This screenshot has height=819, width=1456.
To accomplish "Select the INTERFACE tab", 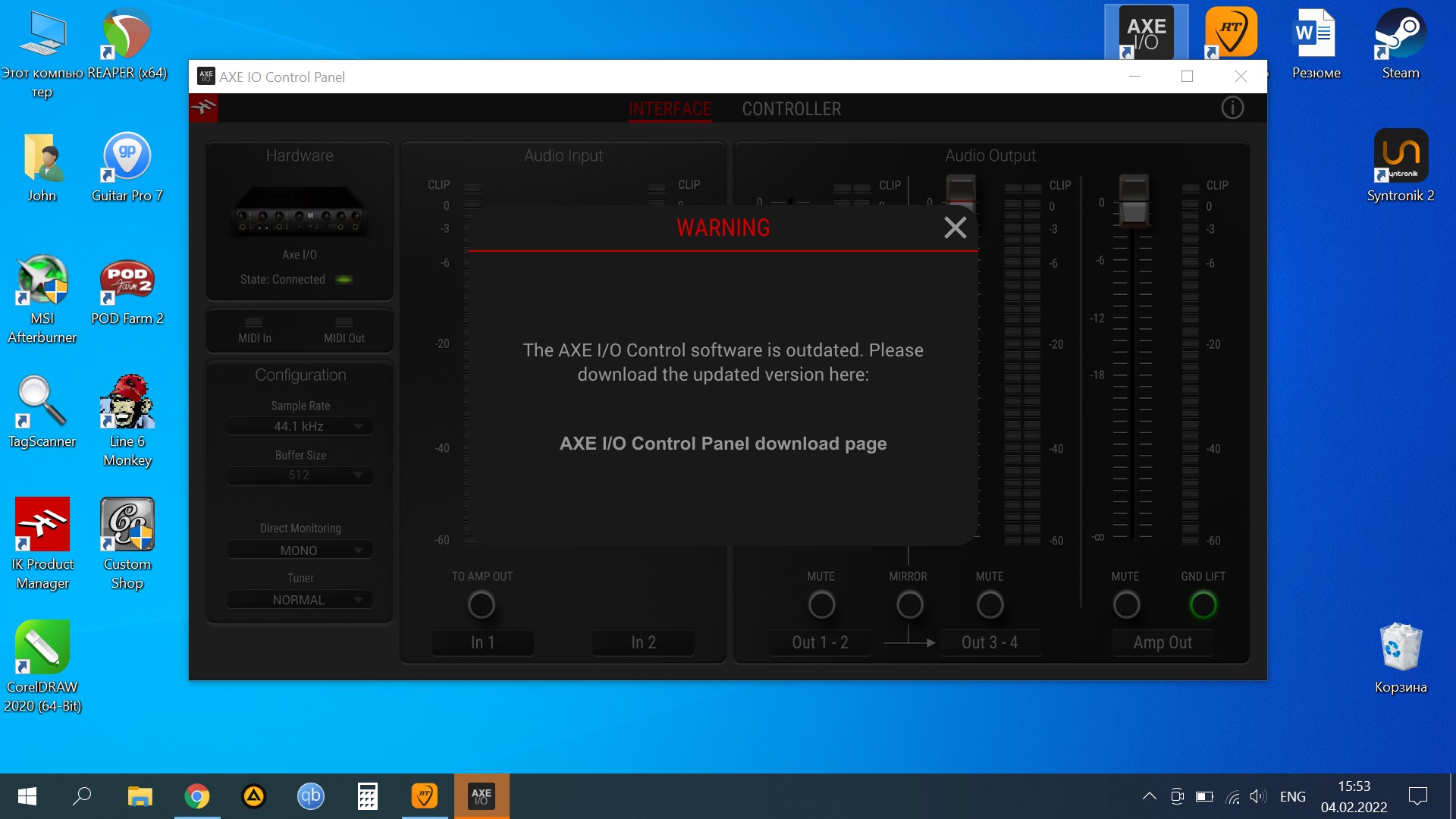I will [x=670, y=109].
